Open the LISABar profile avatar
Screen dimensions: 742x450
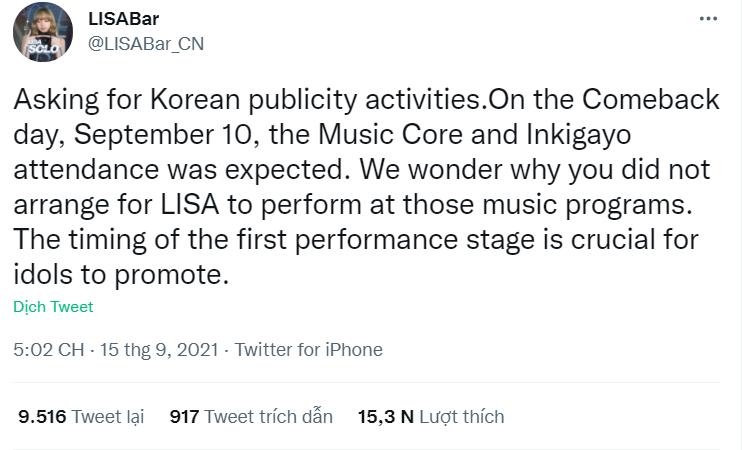[42, 32]
